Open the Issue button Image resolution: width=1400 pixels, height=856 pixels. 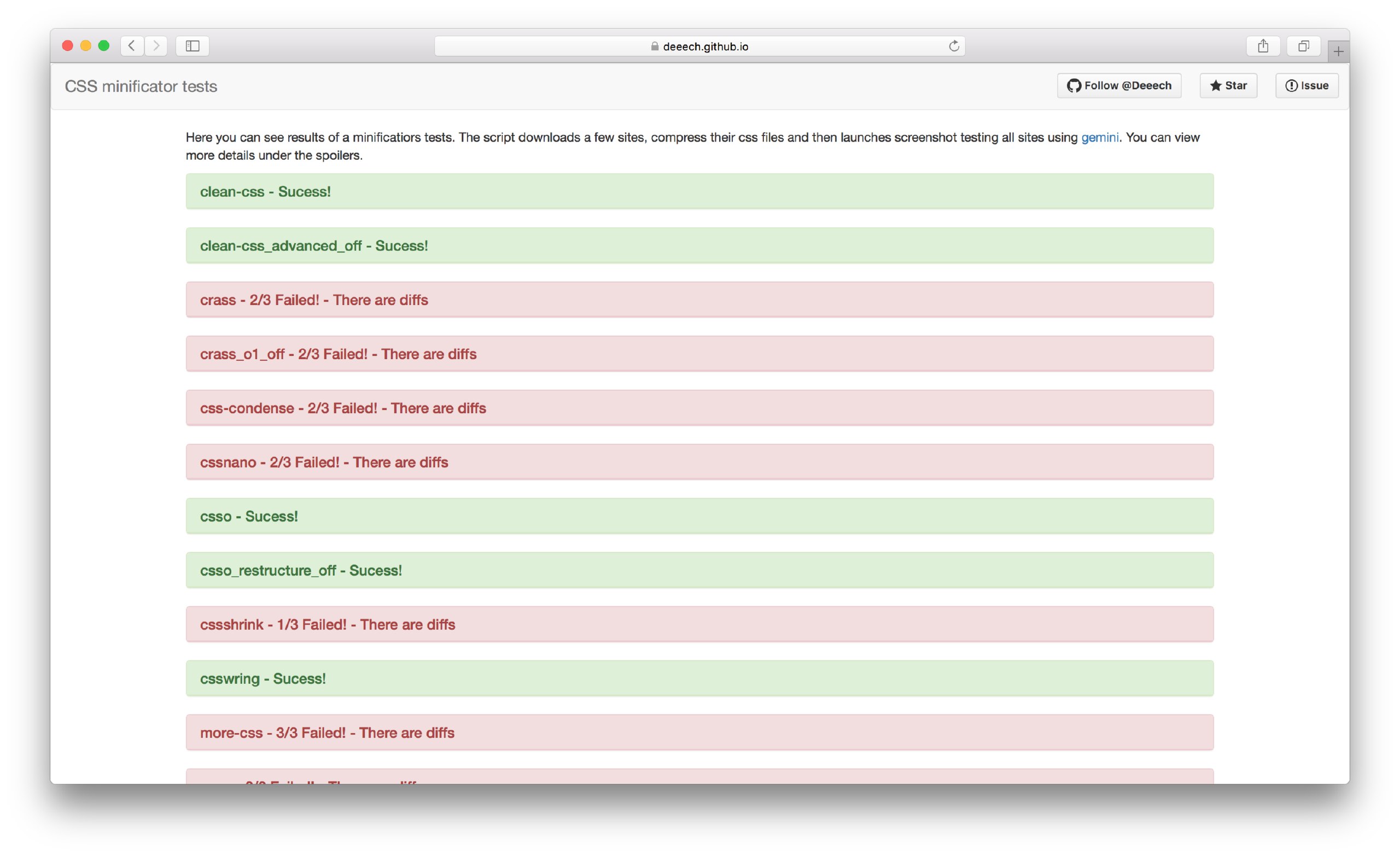pos(1307,86)
